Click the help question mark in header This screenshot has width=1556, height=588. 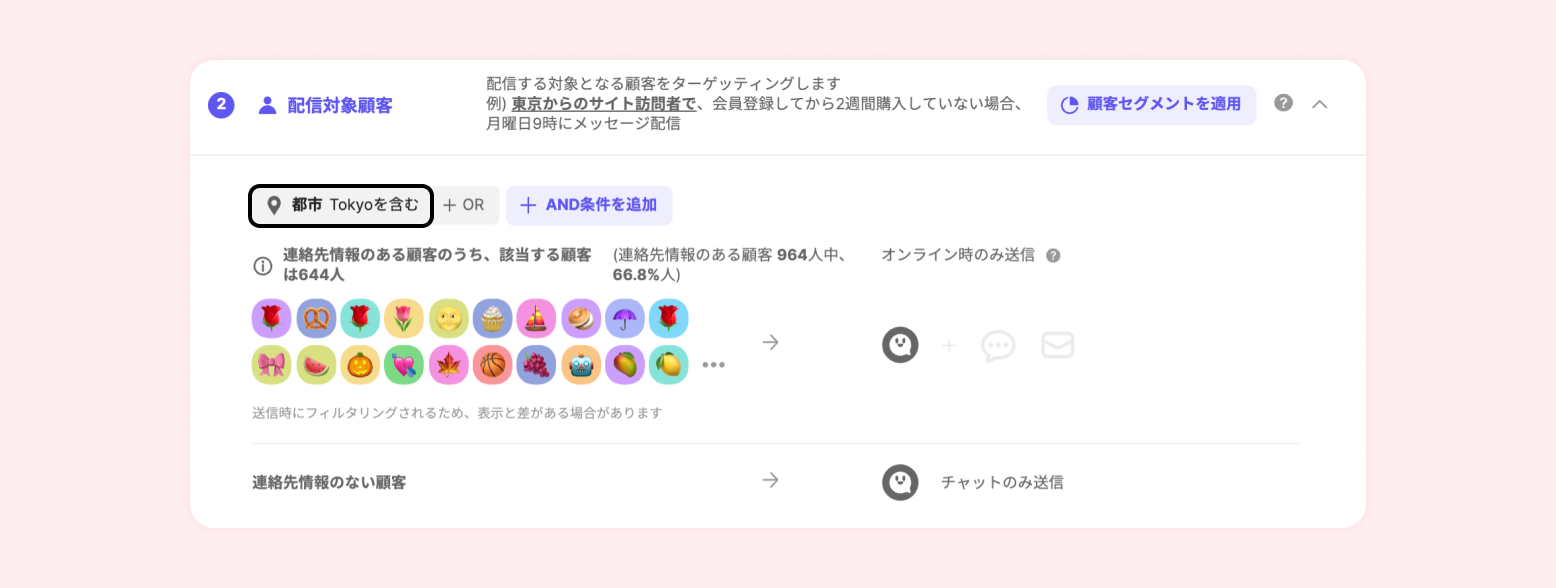coord(1284,103)
